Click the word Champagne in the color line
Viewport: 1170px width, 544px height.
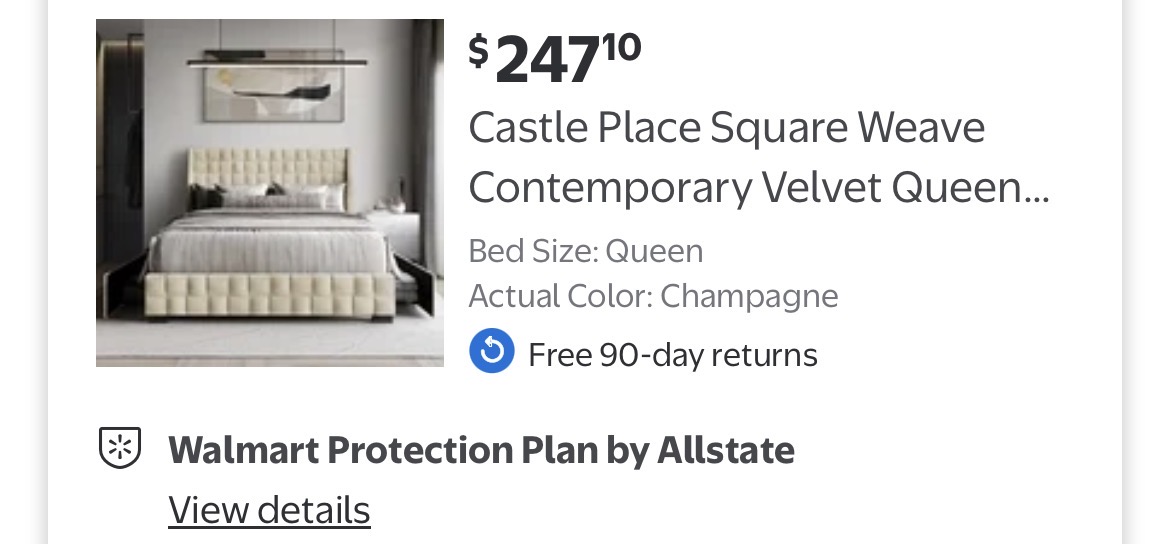pyautogui.click(x=749, y=296)
